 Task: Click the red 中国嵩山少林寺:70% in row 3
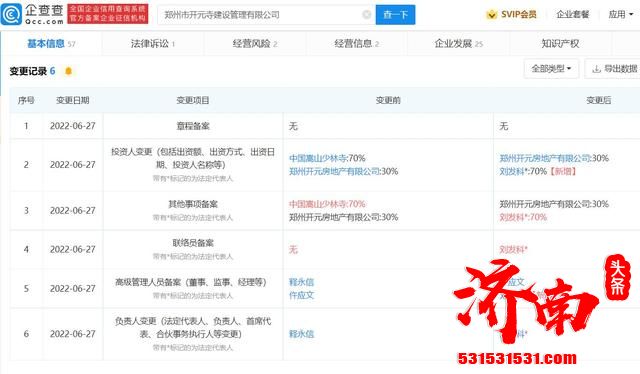pyautogui.click(x=327, y=204)
